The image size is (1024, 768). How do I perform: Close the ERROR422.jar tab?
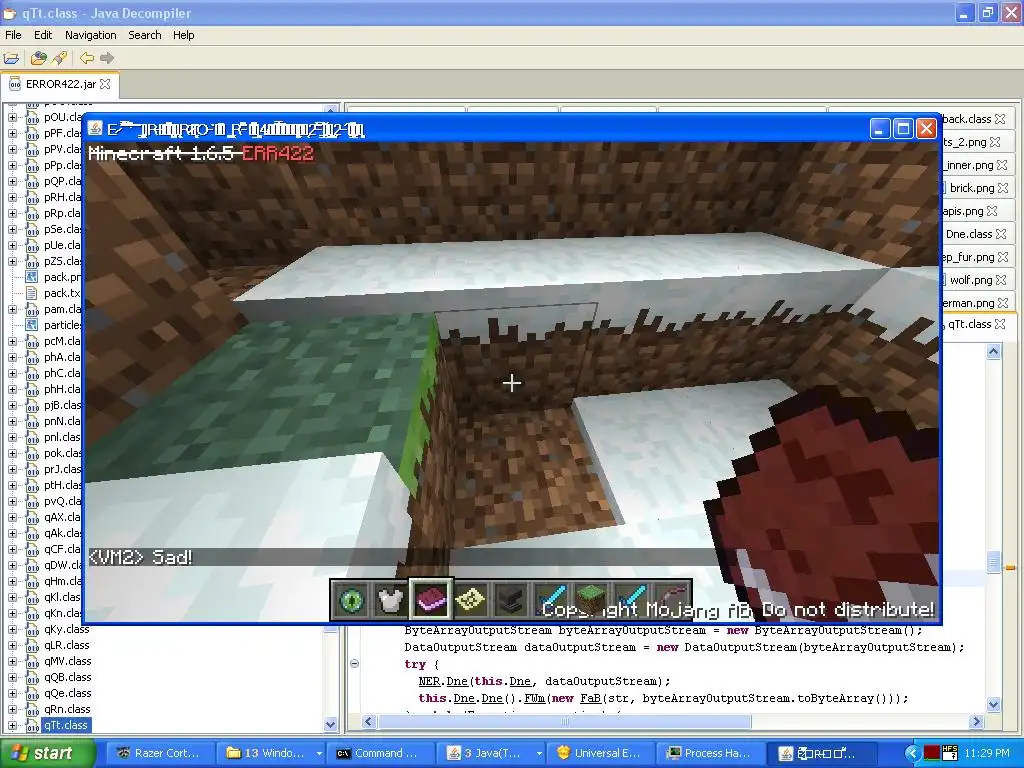coord(105,84)
